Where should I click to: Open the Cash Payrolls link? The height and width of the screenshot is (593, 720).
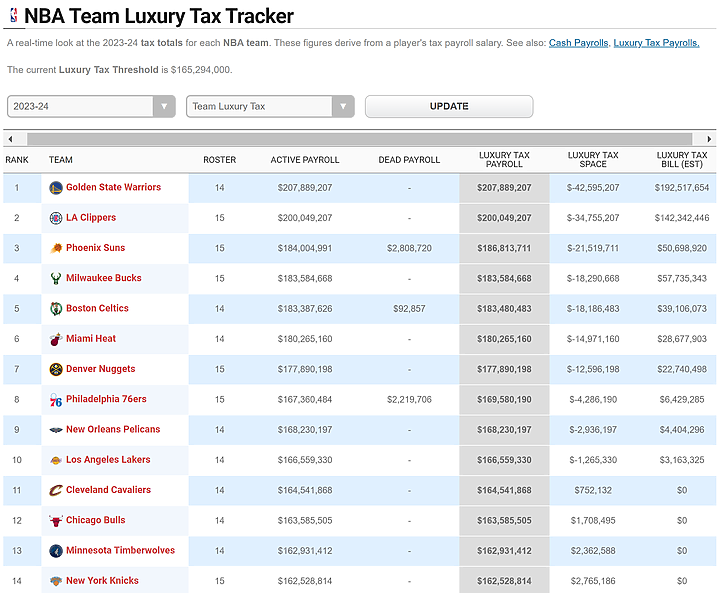(x=578, y=43)
